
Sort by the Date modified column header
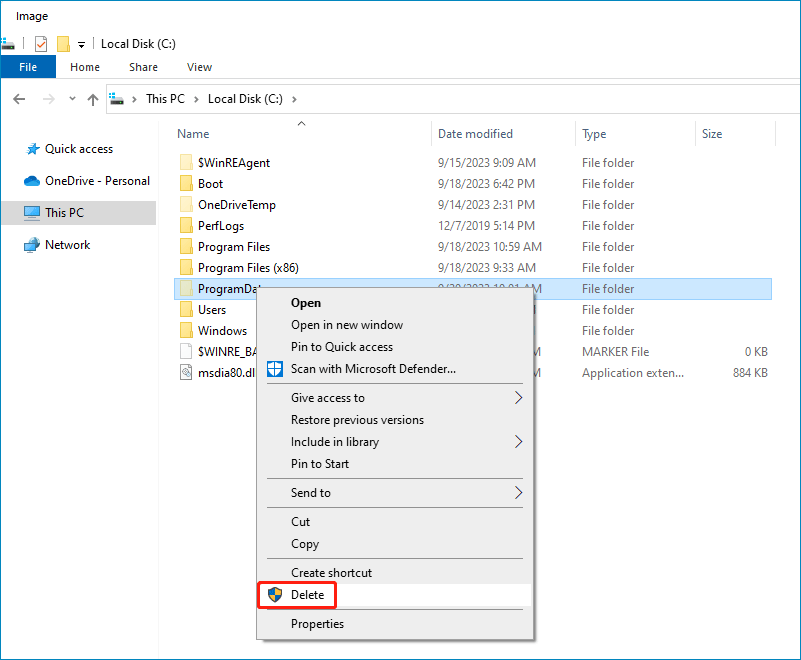coord(475,134)
